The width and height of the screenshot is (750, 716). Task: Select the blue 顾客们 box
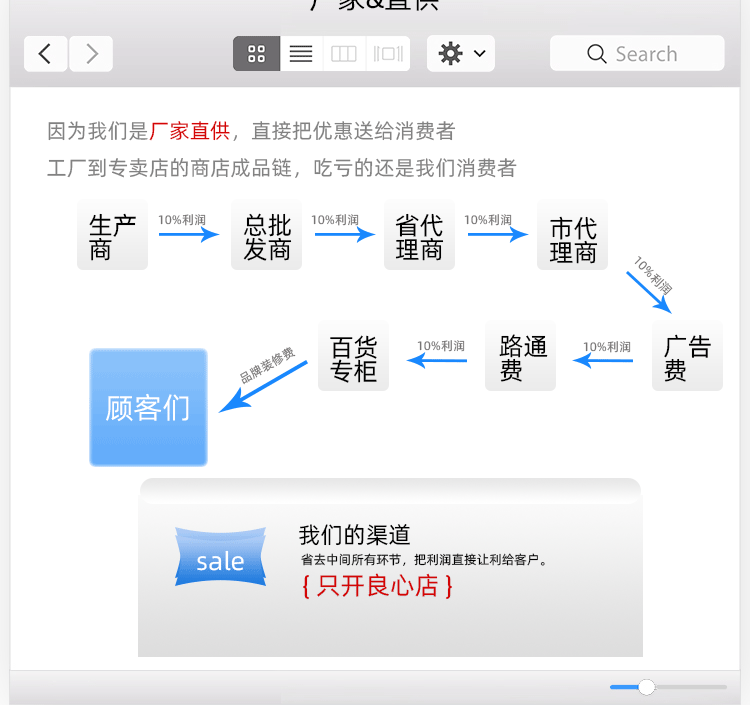pos(148,407)
